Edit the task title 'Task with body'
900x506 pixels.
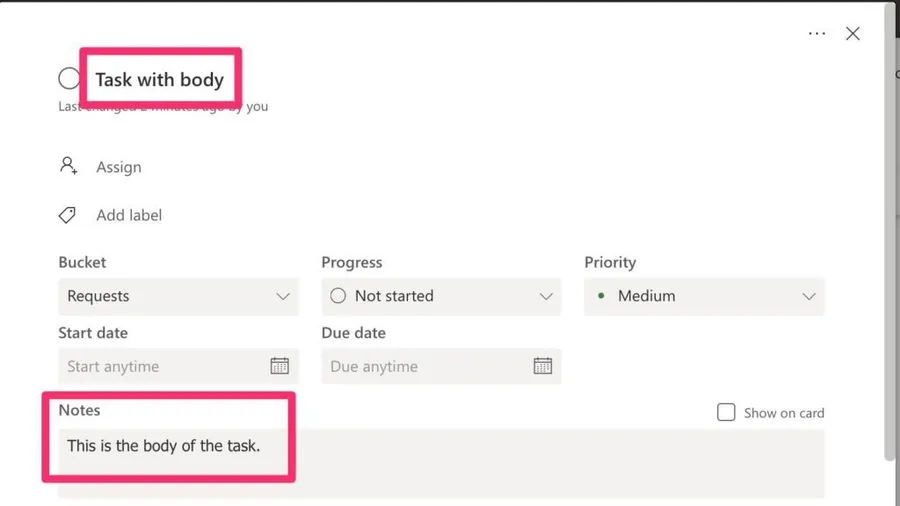tap(160, 80)
